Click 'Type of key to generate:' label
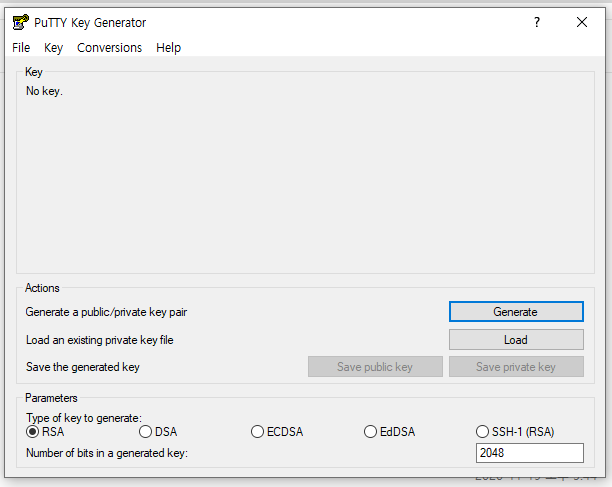The image size is (612, 487). 84,418
